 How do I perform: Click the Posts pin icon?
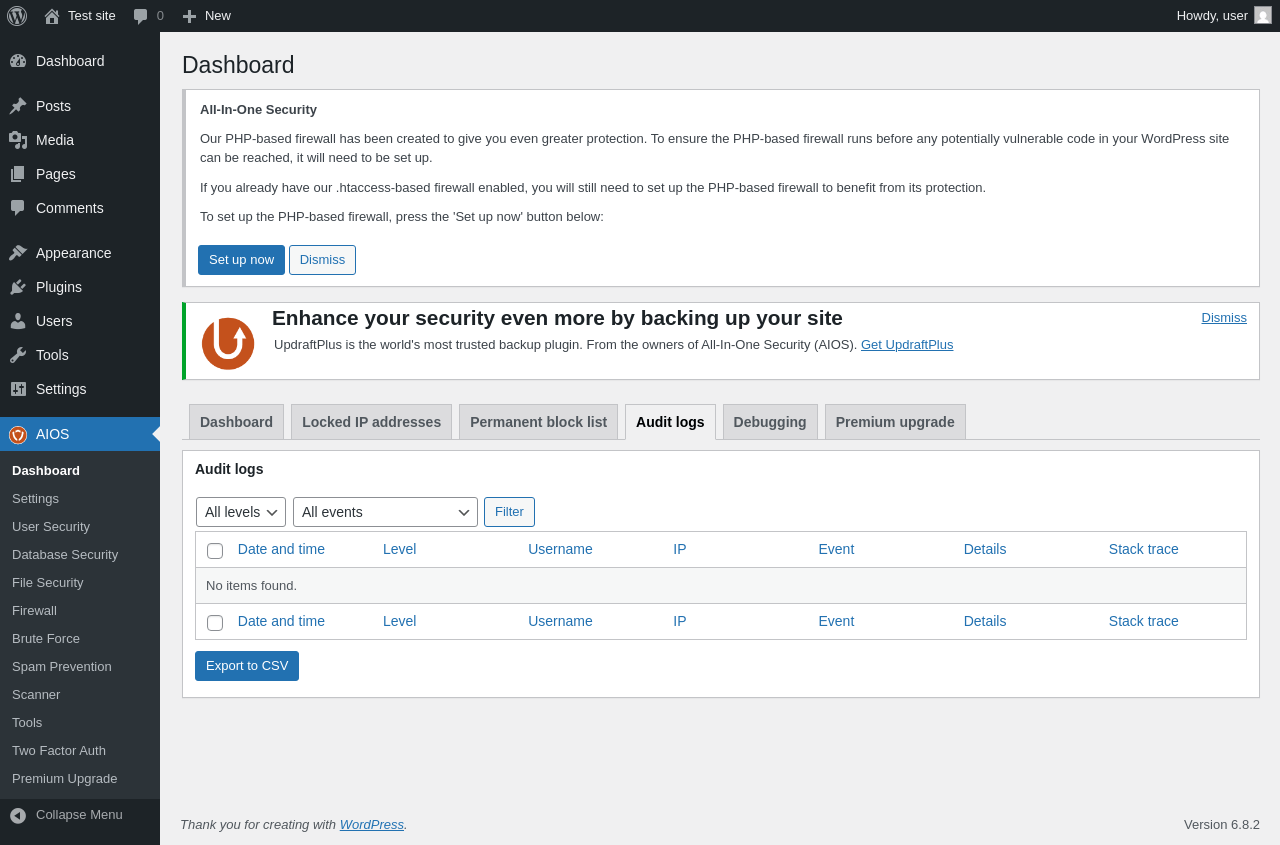(18, 106)
